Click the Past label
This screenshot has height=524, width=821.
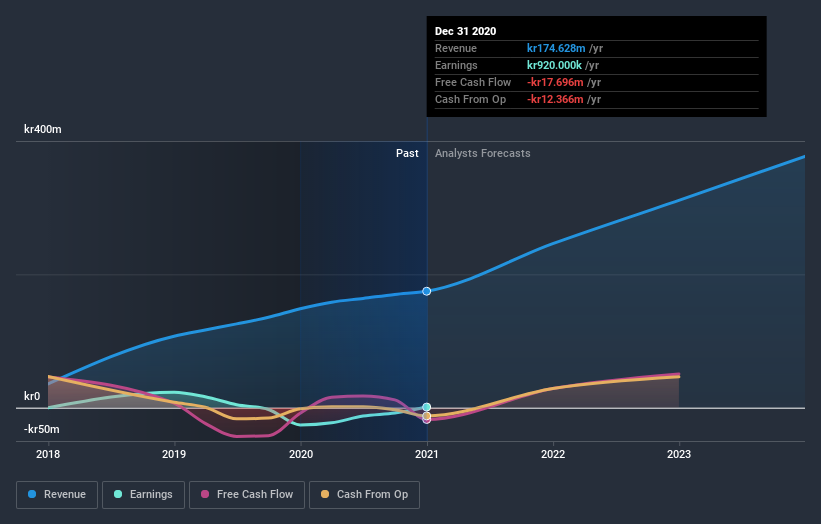407,153
